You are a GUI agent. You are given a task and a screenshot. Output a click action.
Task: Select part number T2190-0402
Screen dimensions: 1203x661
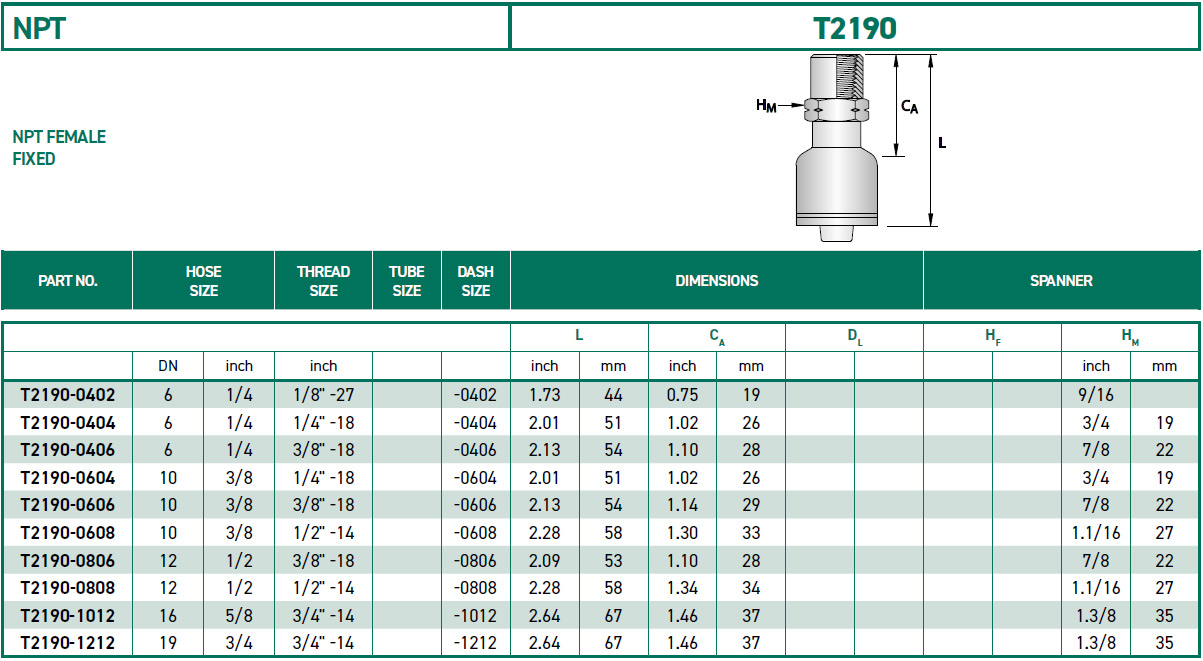click(68, 395)
